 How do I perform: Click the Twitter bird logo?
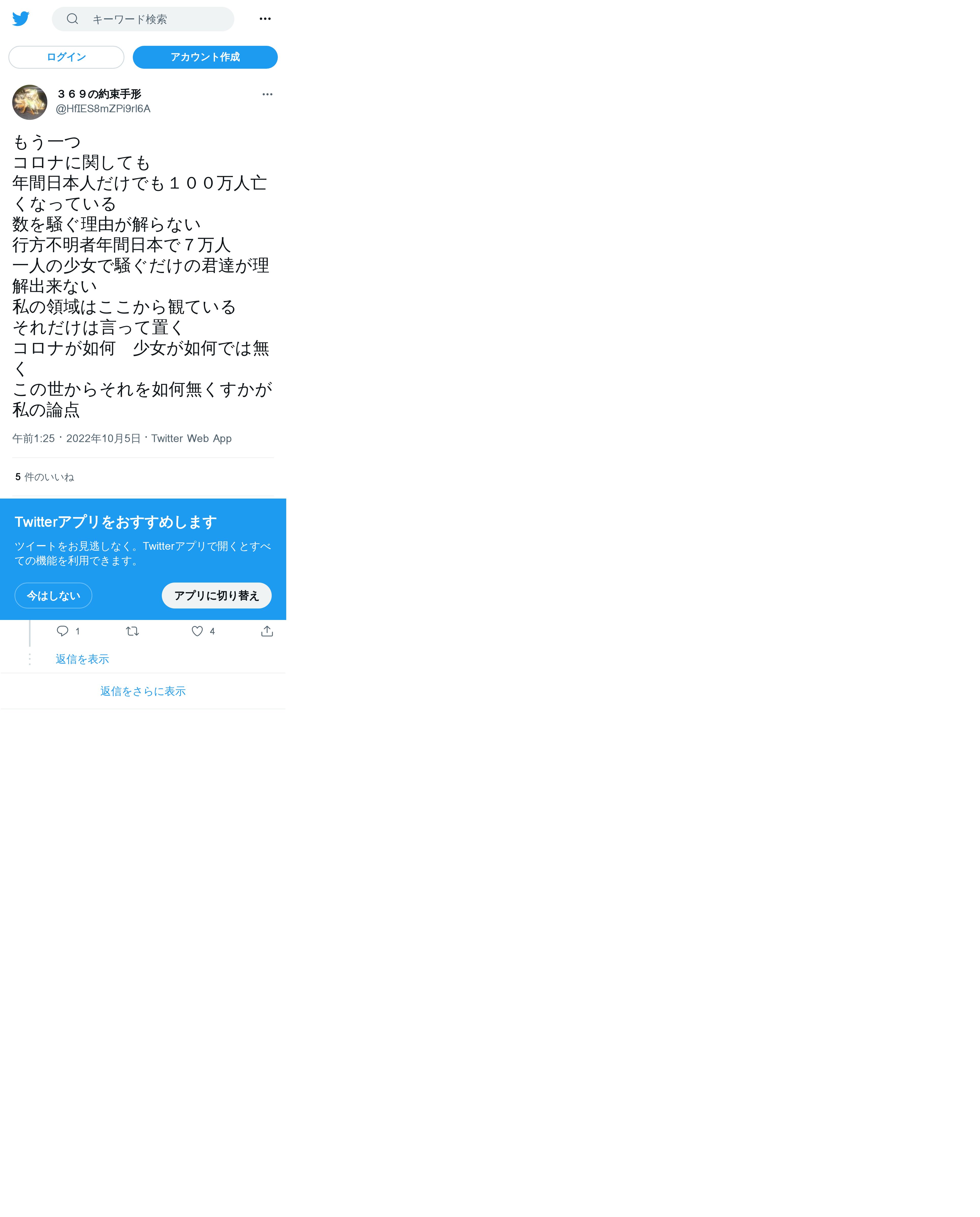(21, 19)
